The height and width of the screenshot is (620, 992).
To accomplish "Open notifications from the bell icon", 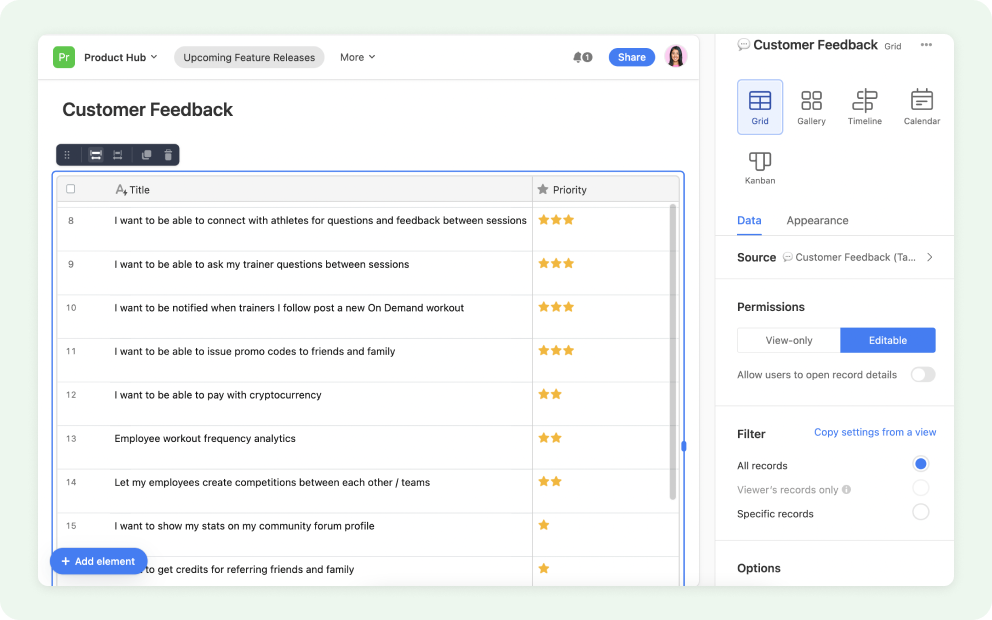I will tap(580, 57).
